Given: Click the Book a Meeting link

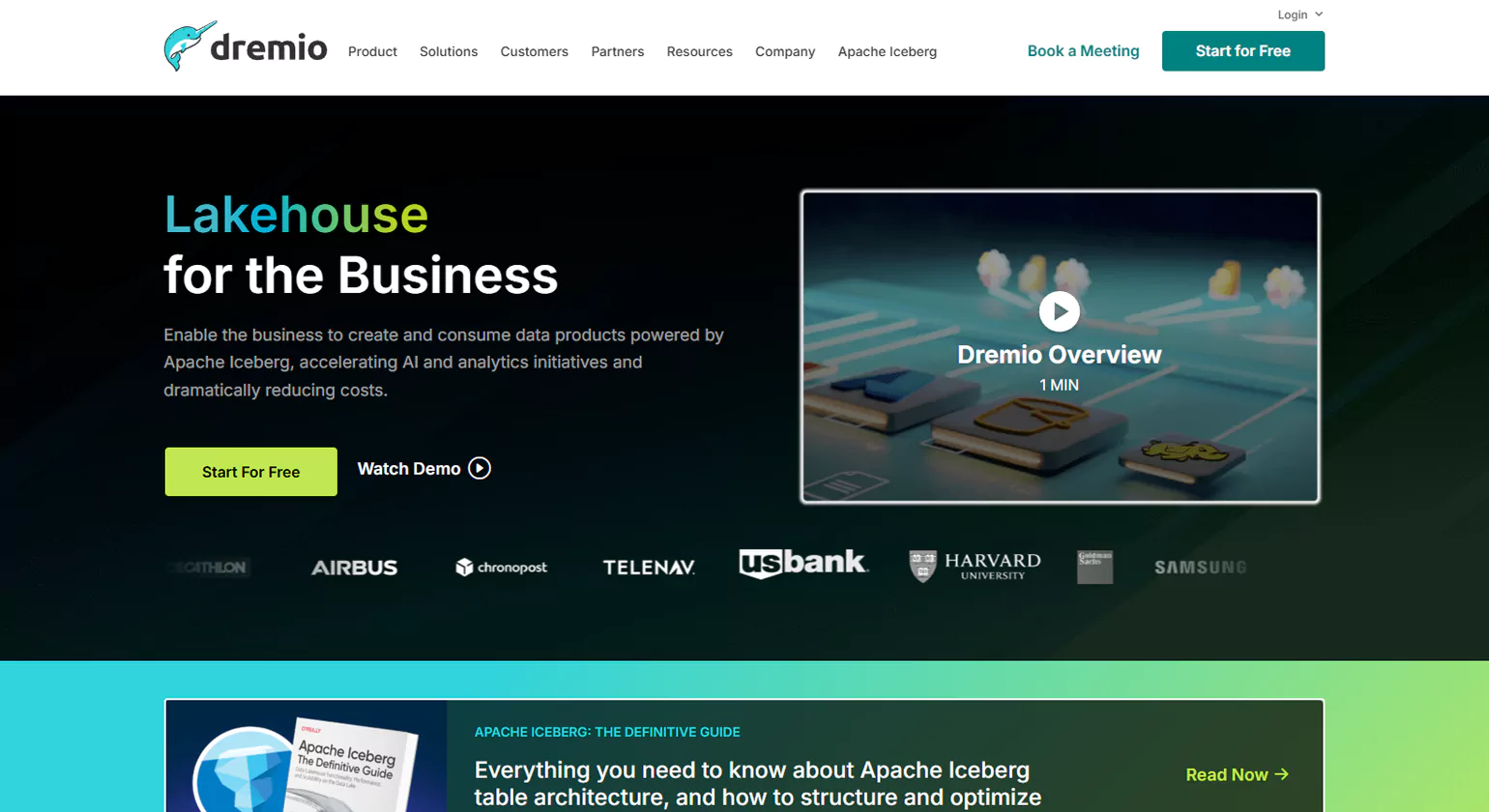Looking at the screenshot, I should point(1083,51).
